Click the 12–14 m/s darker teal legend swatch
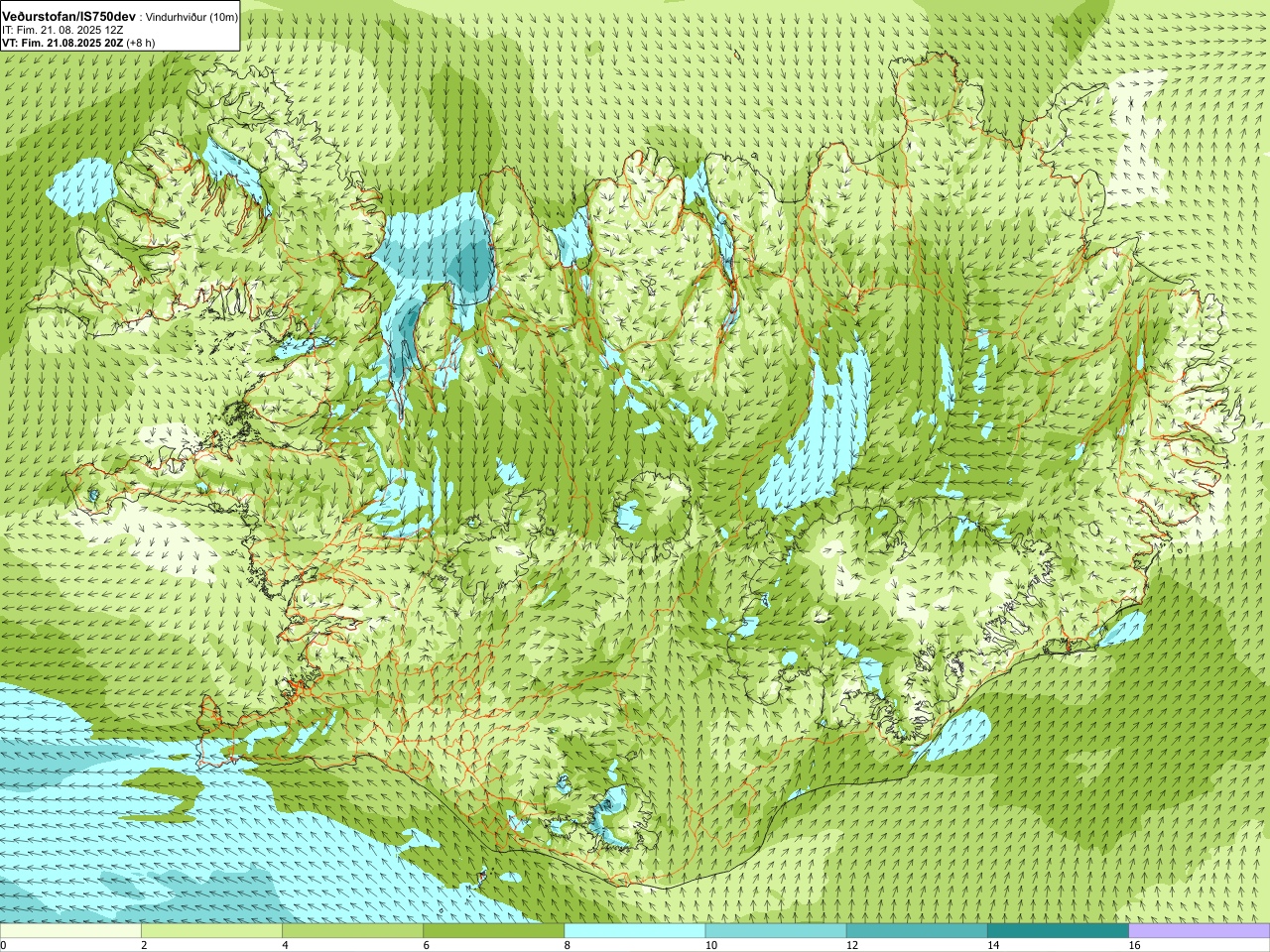The image size is (1270, 952). pos(917,931)
